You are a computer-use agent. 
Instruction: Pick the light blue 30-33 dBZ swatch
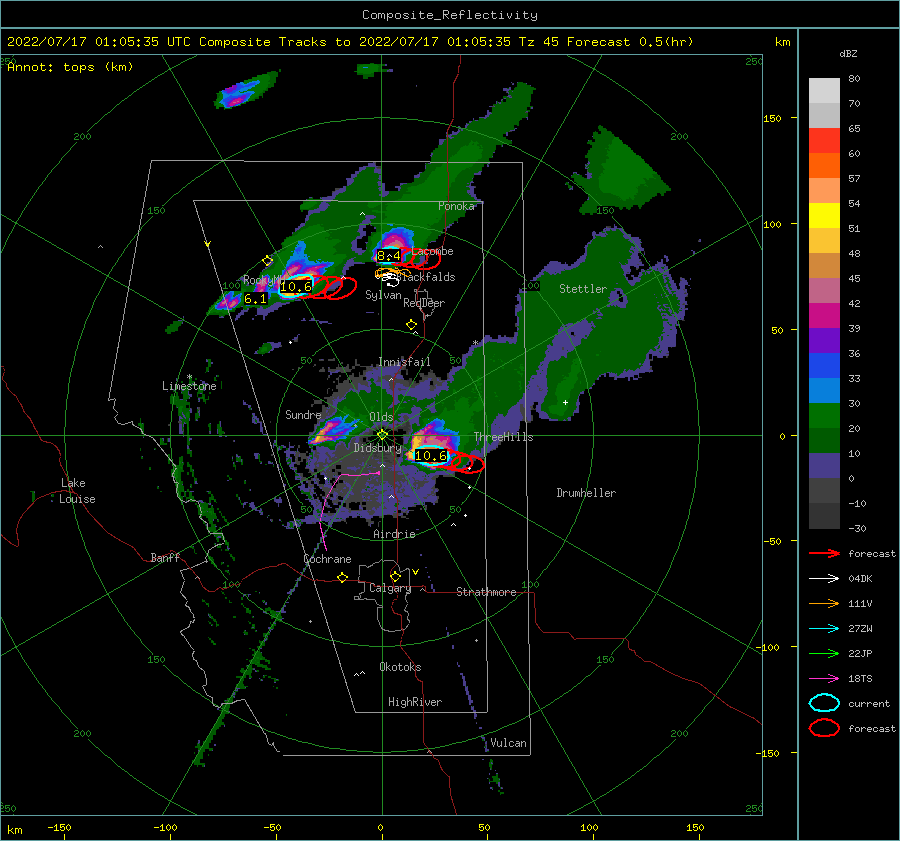tap(824, 391)
